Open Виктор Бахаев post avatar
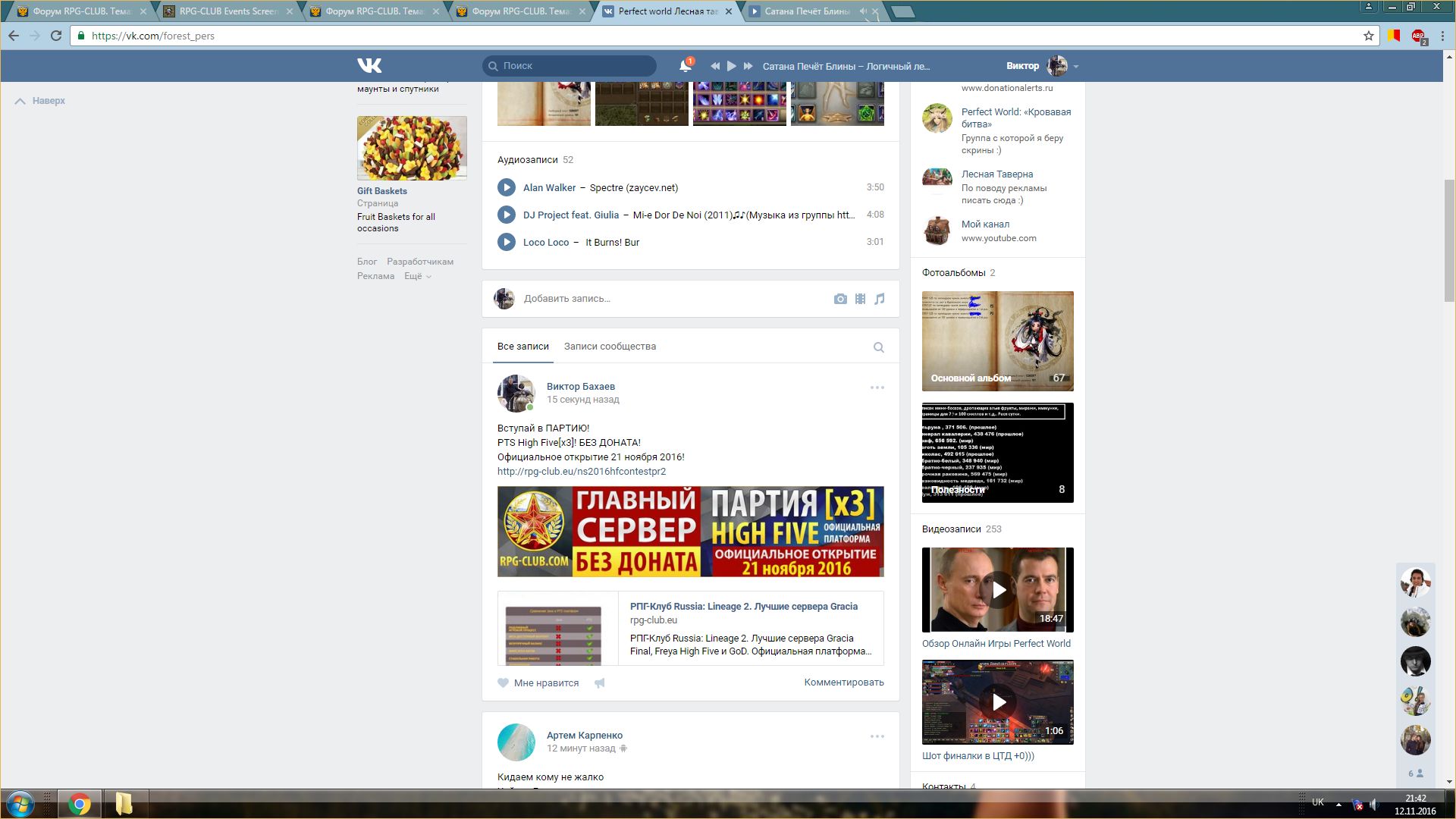This screenshot has width=1456, height=819. pyautogui.click(x=516, y=394)
